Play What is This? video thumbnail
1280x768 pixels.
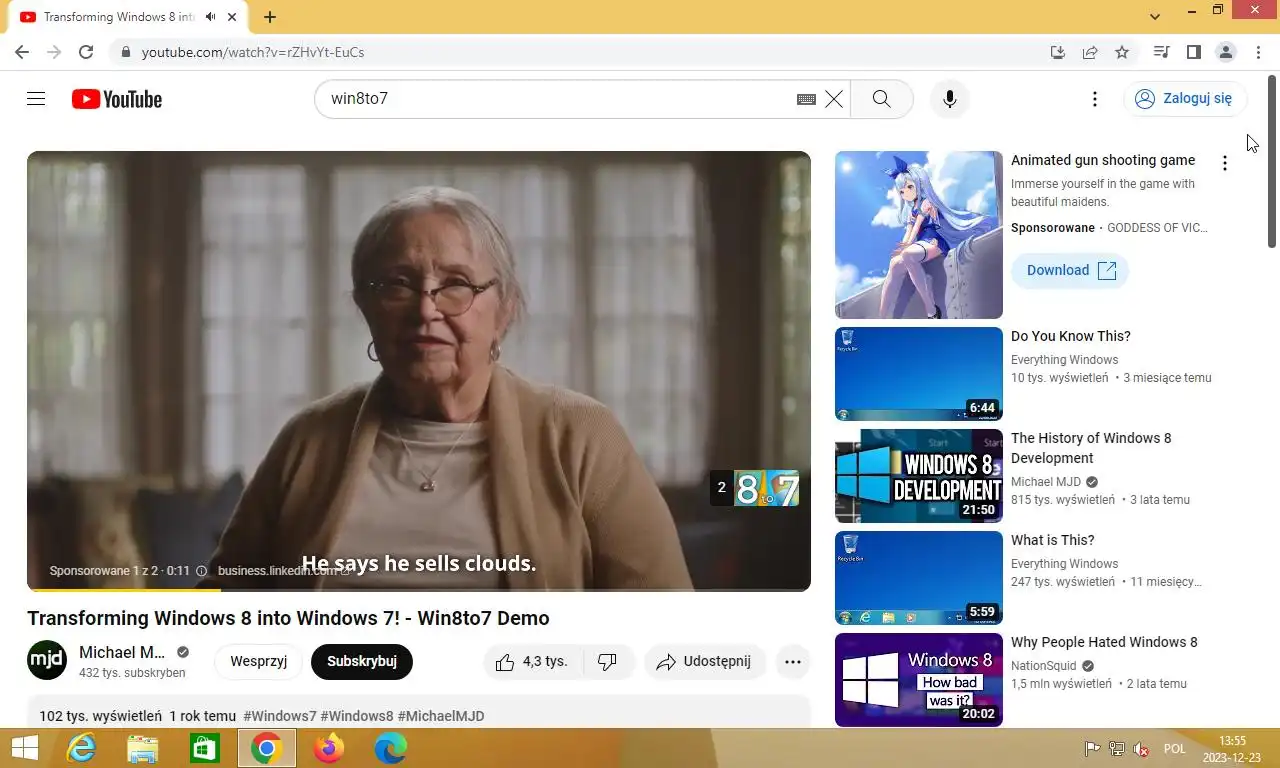click(x=919, y=578)
